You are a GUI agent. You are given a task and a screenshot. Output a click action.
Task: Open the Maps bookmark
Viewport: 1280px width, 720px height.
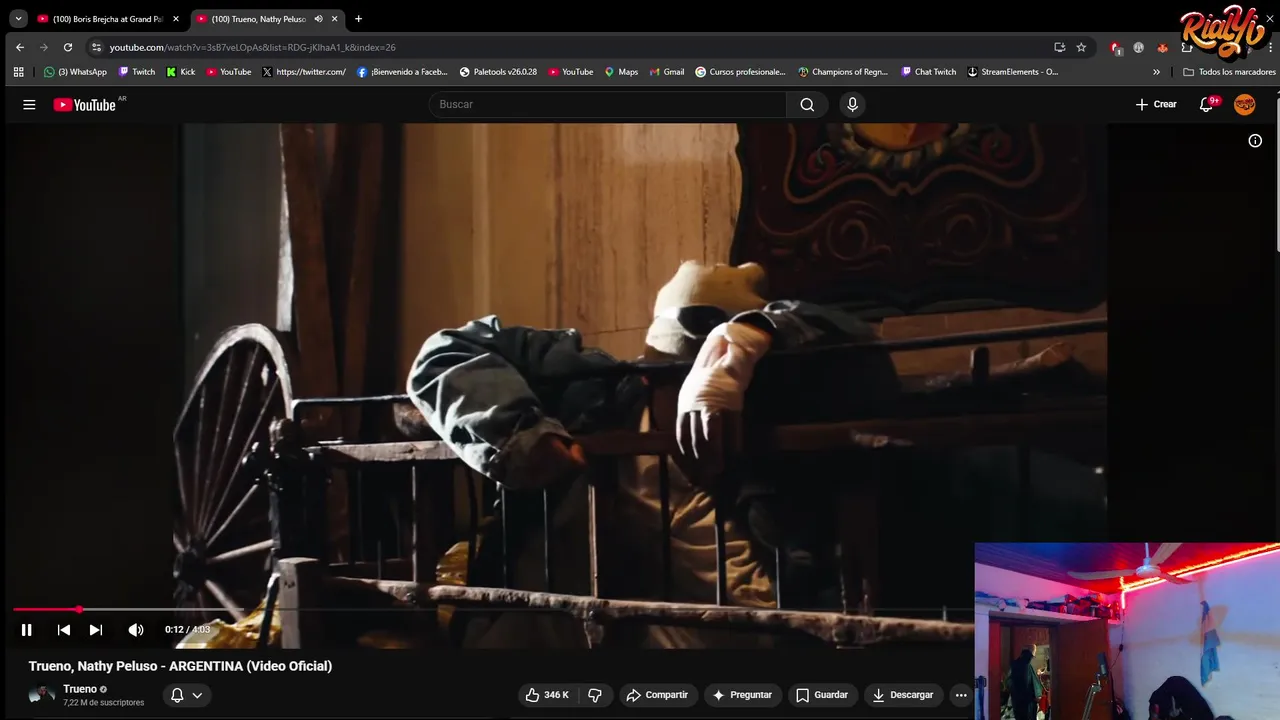[x=621, y=72]
